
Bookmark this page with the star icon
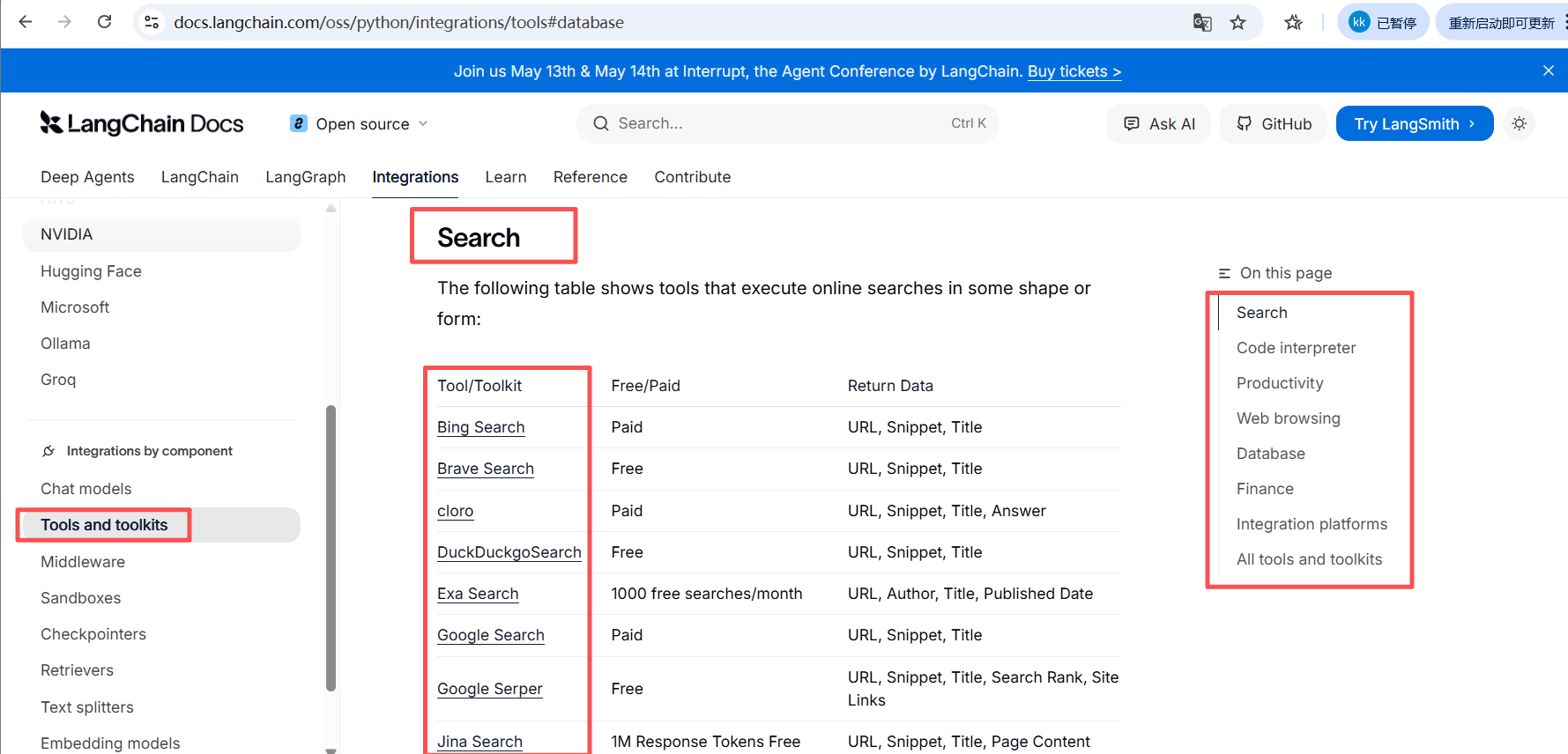point(1238,23)
